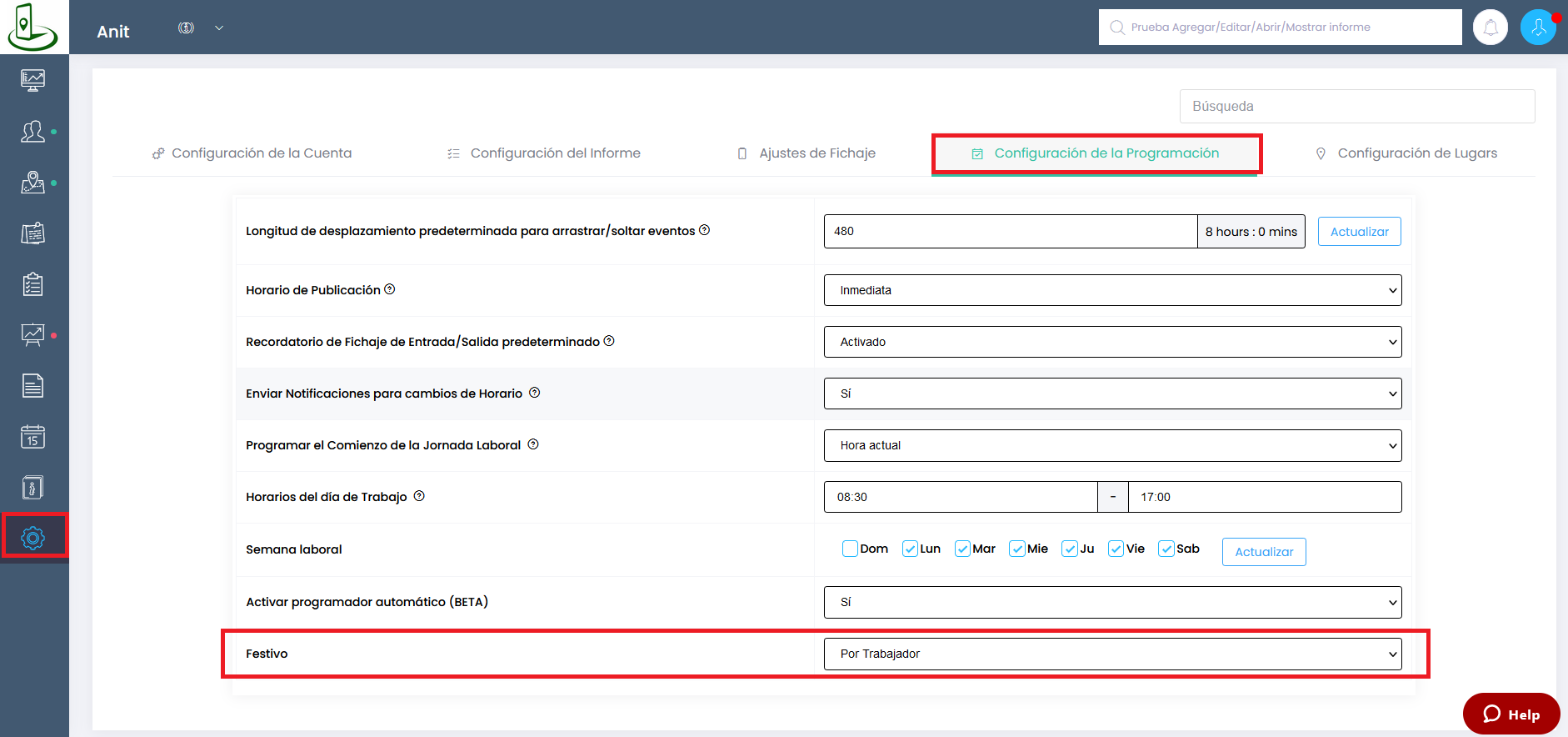The height and width of the screenshot is (737, 1568).
Task: Open the map location icon in sidebar
Action: click(33, 183)
